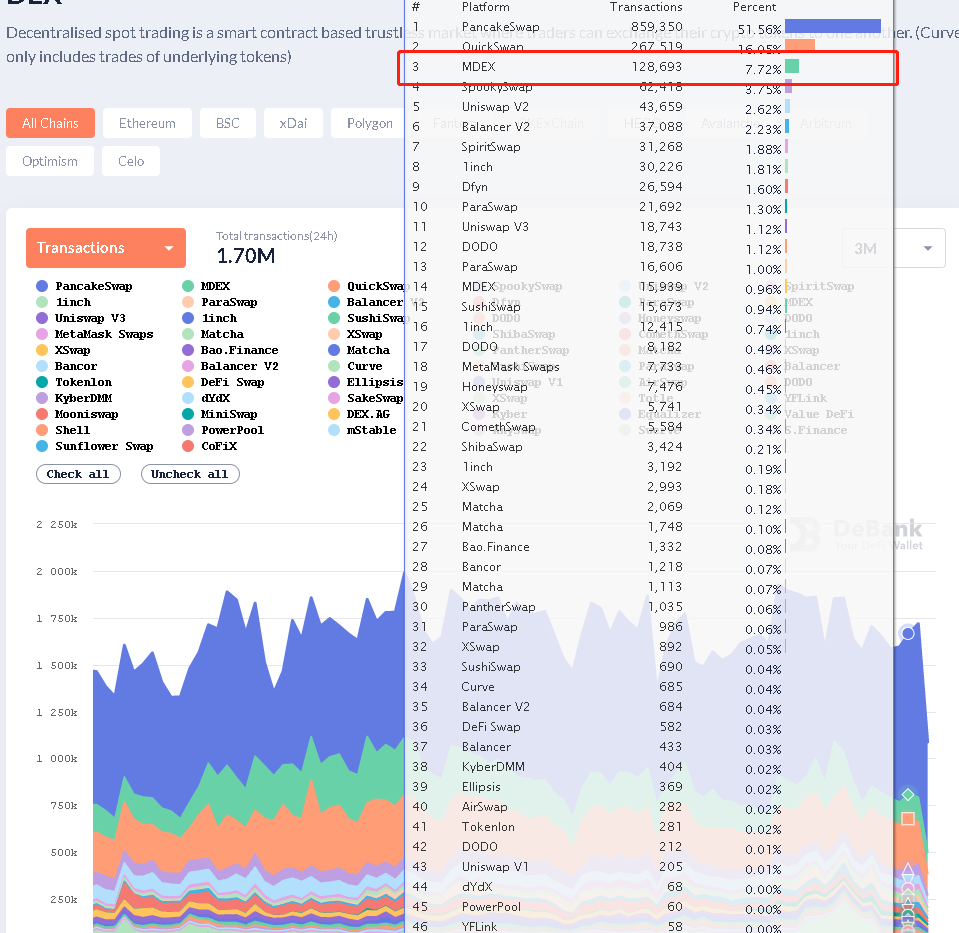
Task: Click the CoFiX red legend dot
Action: [188, 446]
